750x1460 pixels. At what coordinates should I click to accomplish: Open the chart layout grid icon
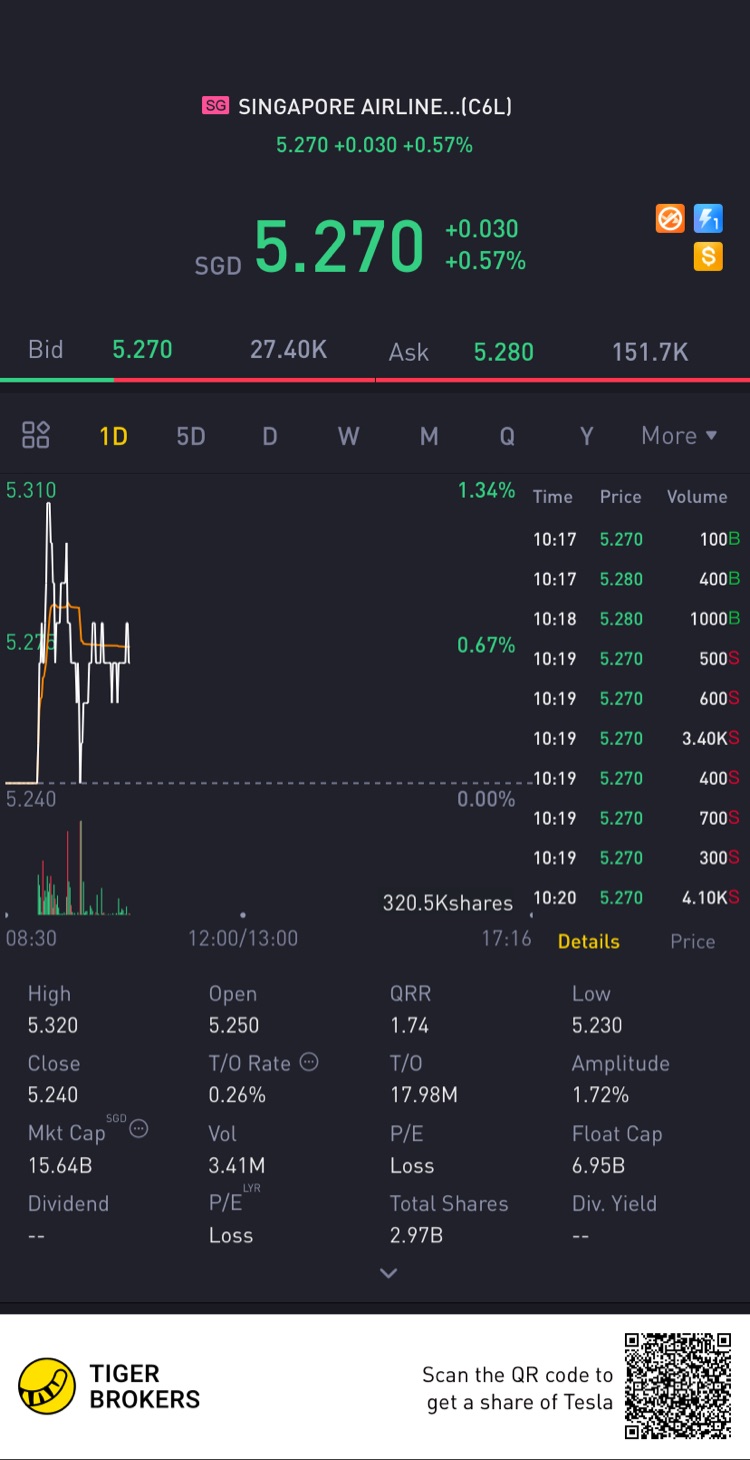pyautogui.click(x=36, y=435)
